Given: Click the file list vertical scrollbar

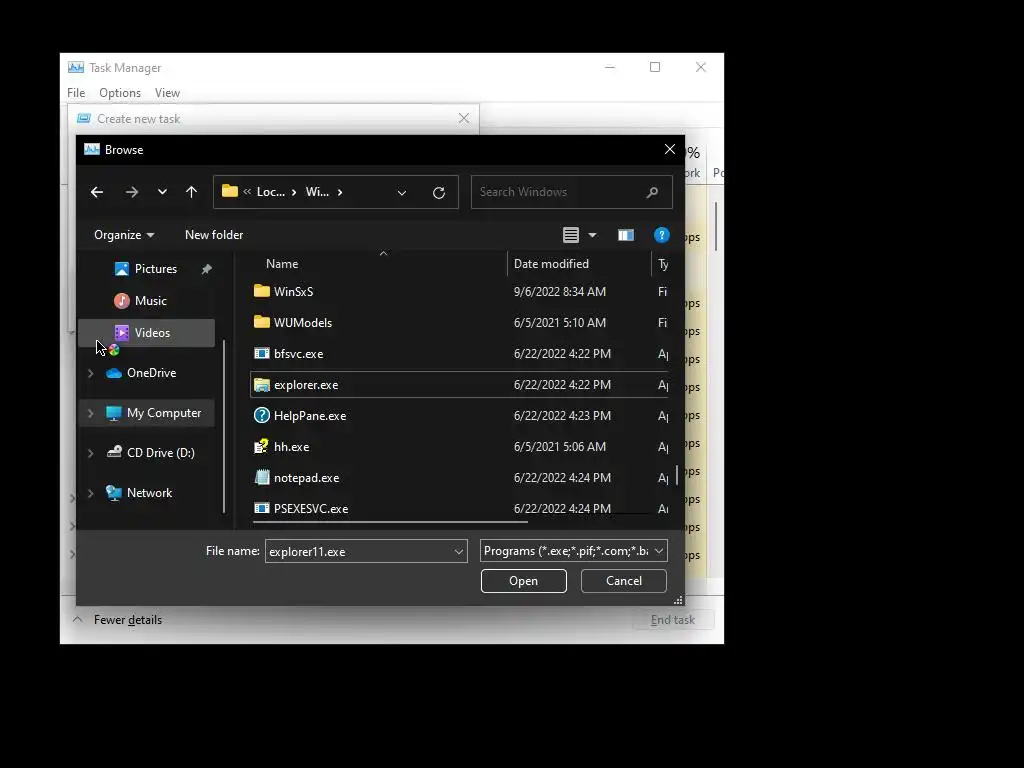Looking at the screenshot, I should 677,475.
